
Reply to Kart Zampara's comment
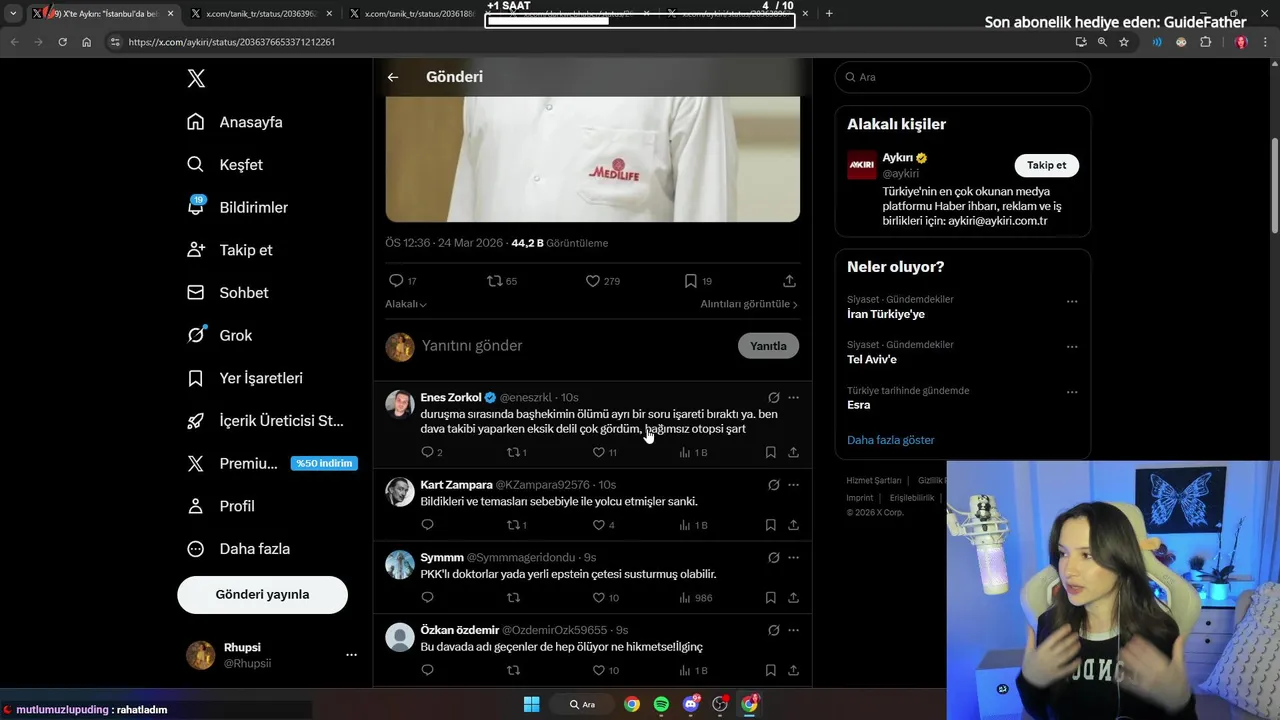click(x=428, y=525)
